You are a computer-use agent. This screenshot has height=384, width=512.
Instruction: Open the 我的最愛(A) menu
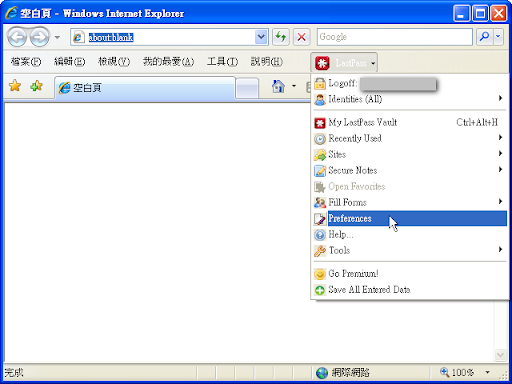[x=168, y=62]
